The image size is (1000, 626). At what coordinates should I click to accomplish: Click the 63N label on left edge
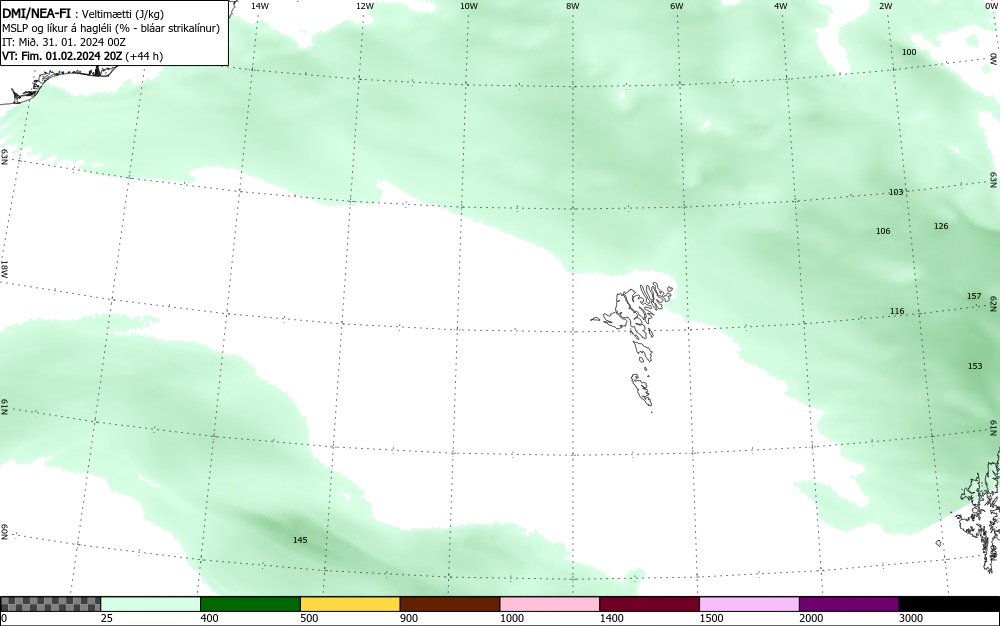[x=4, y=157]
